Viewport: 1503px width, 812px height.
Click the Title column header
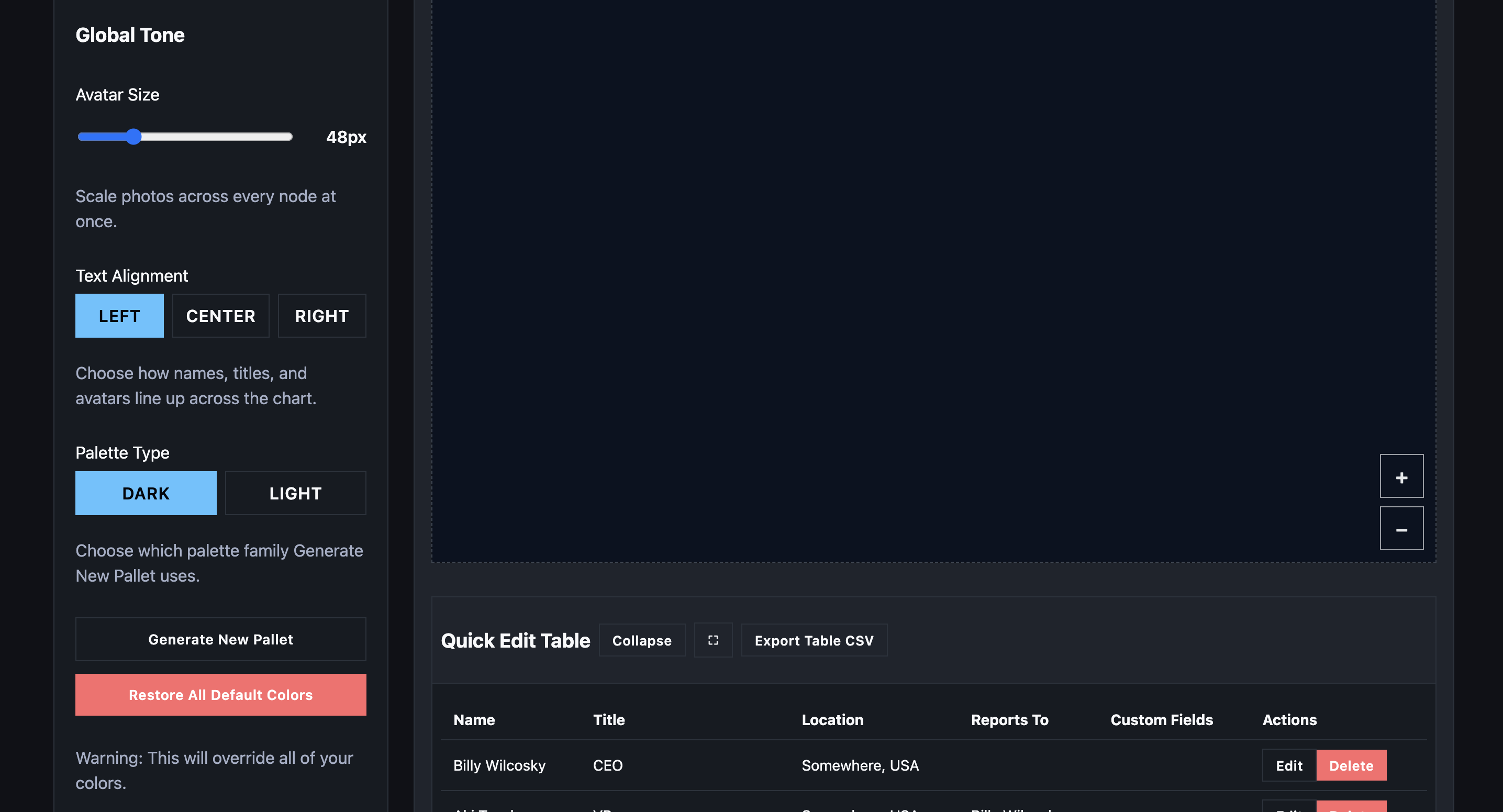(x=608, y=719)
